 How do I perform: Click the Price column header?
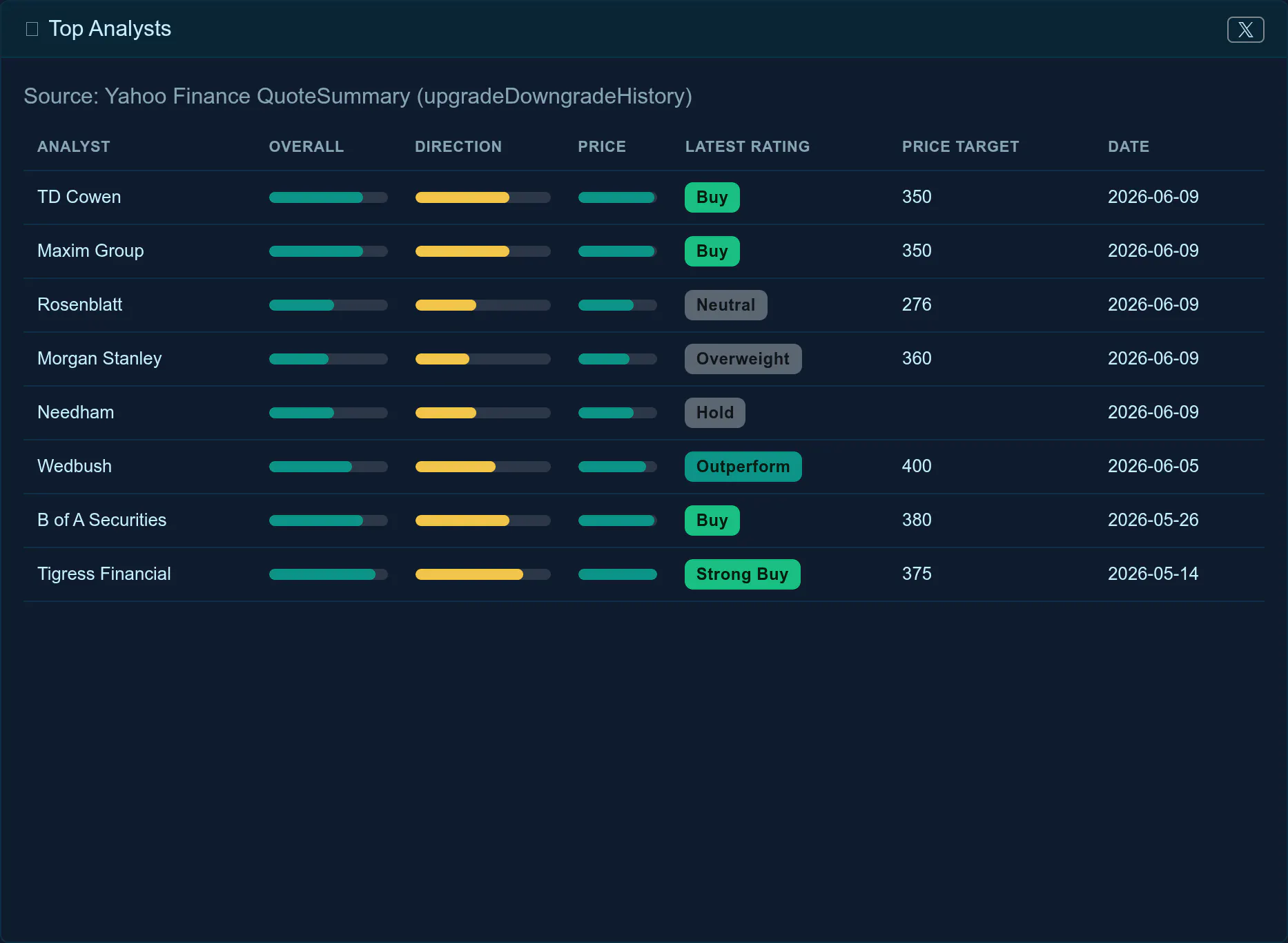point(602,146)
